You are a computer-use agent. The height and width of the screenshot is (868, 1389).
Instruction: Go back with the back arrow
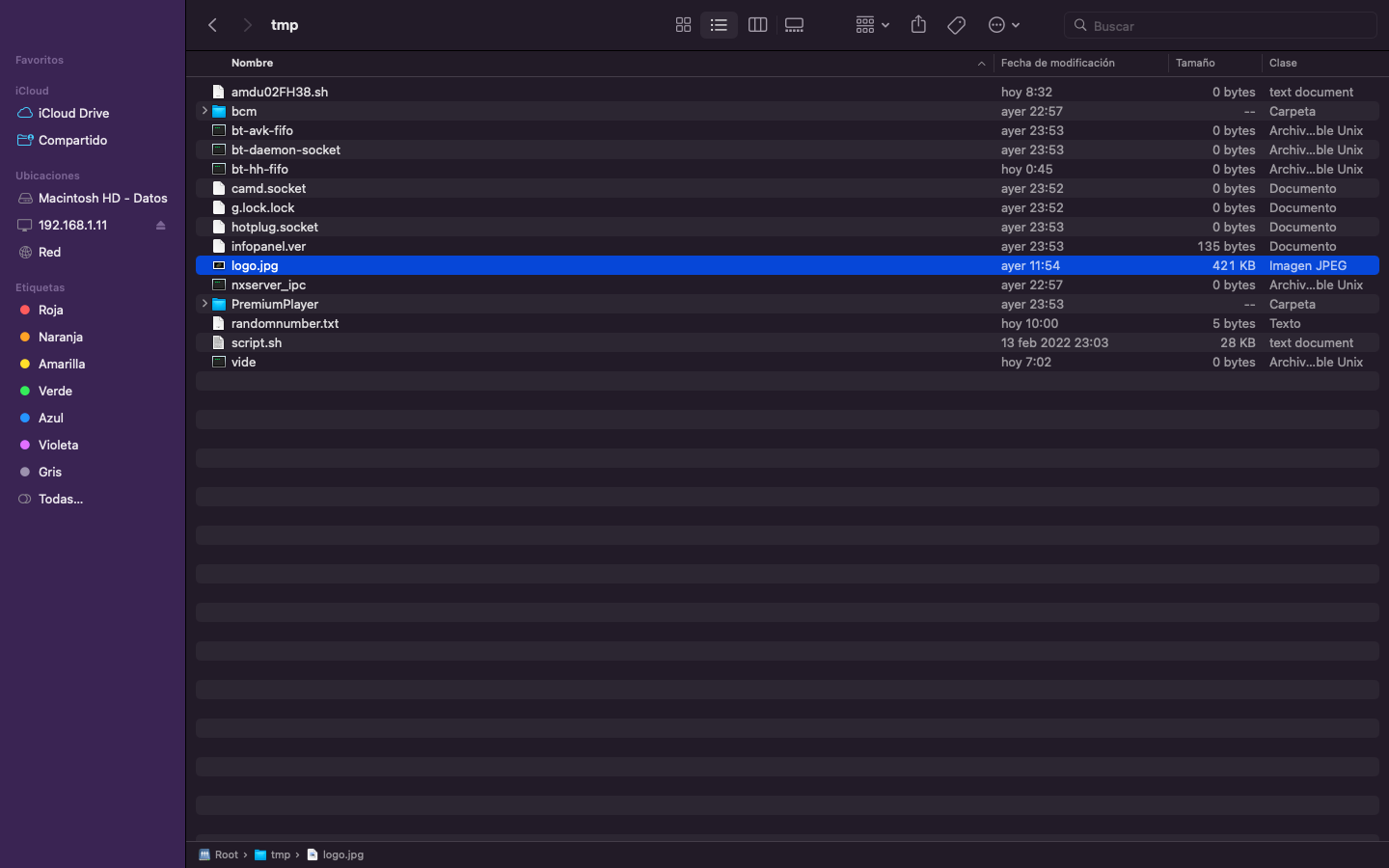(x=213, y=25)
